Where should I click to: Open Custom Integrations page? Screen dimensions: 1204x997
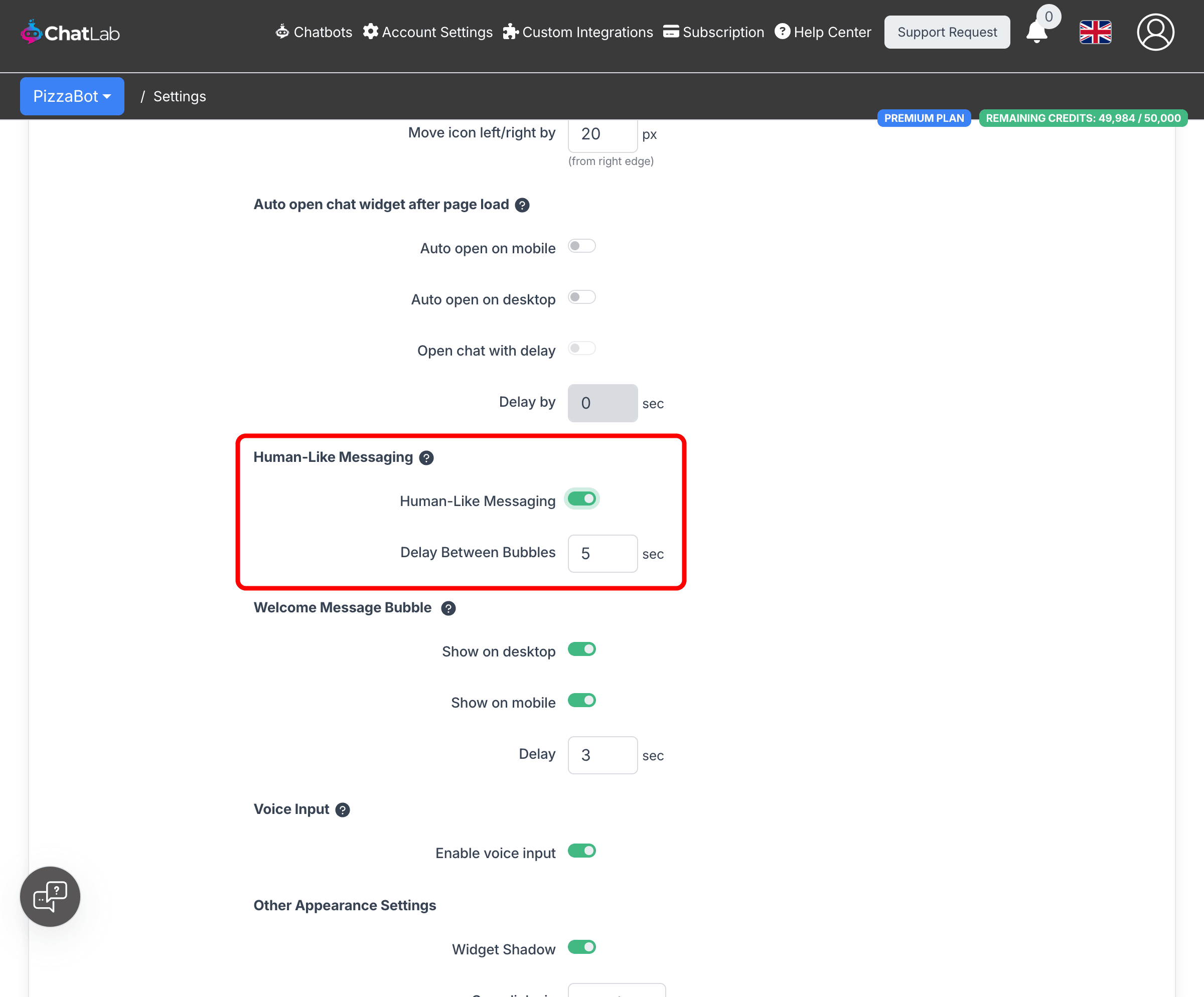(578, 32)
